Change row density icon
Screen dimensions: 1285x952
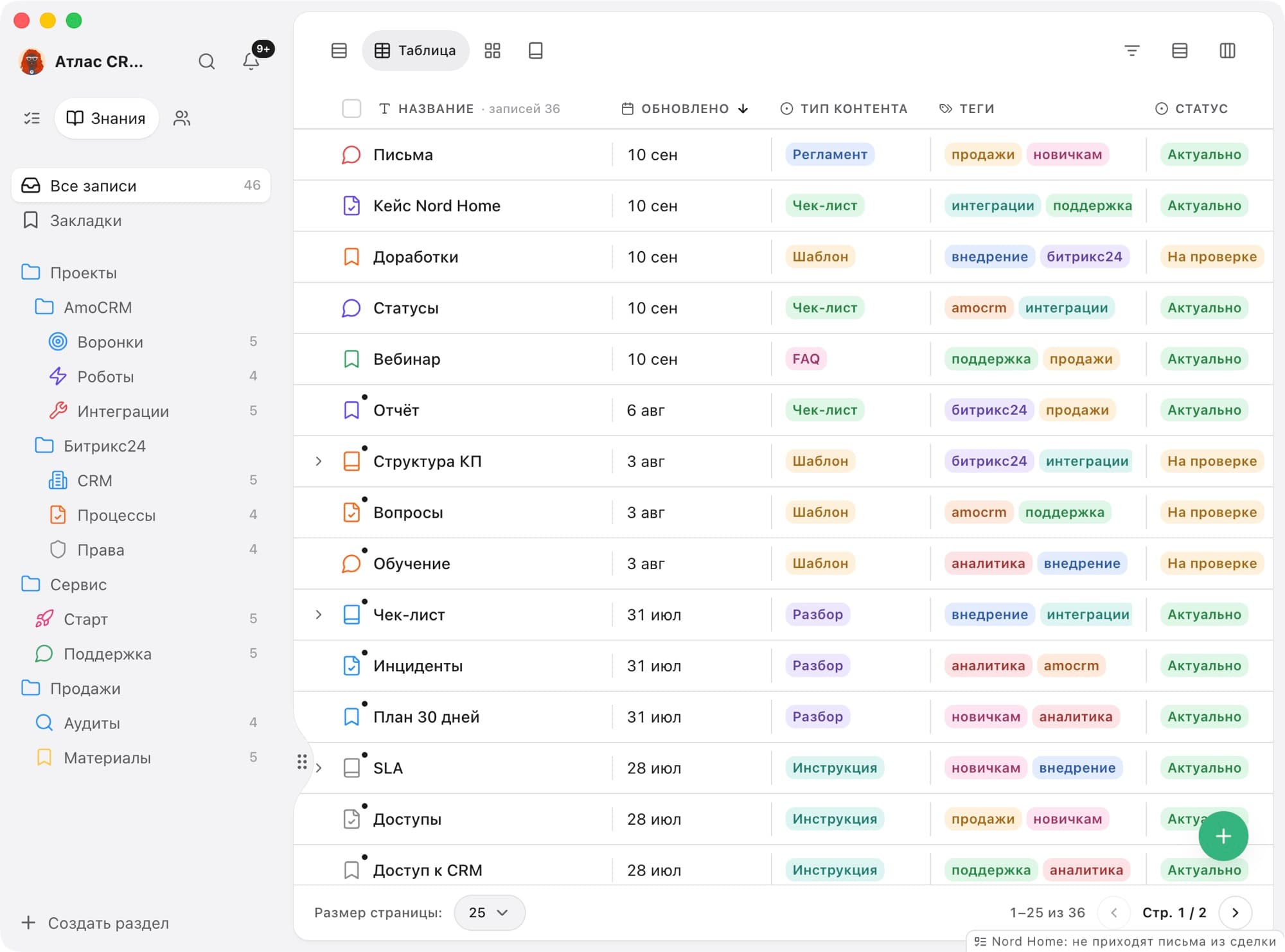[1180, 51]
